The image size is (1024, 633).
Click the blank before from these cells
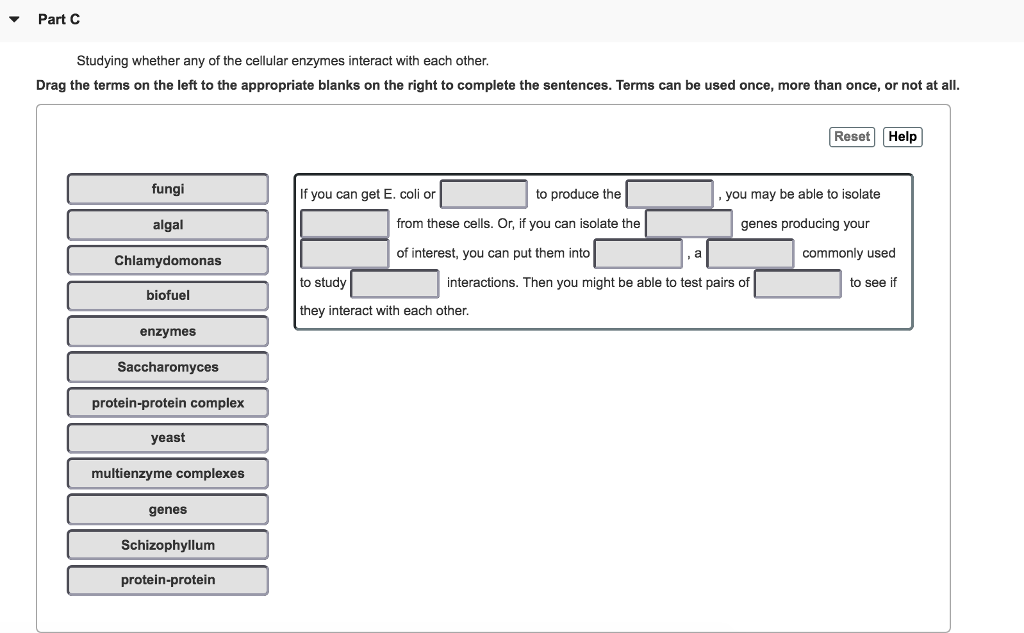[x=344, y=223]
